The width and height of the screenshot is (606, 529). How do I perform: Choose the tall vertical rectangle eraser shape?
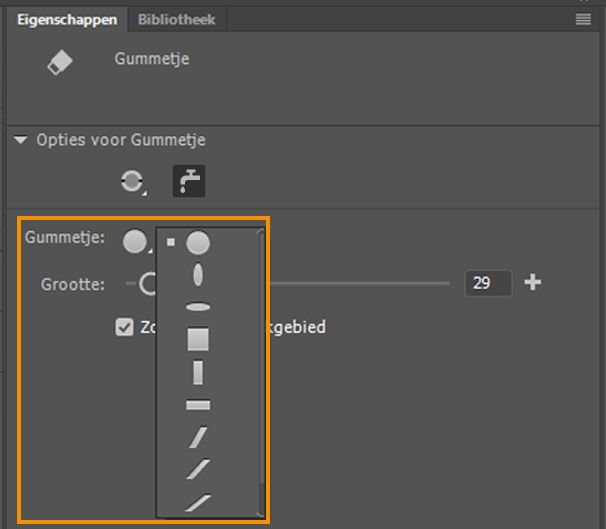click(198, 373)
